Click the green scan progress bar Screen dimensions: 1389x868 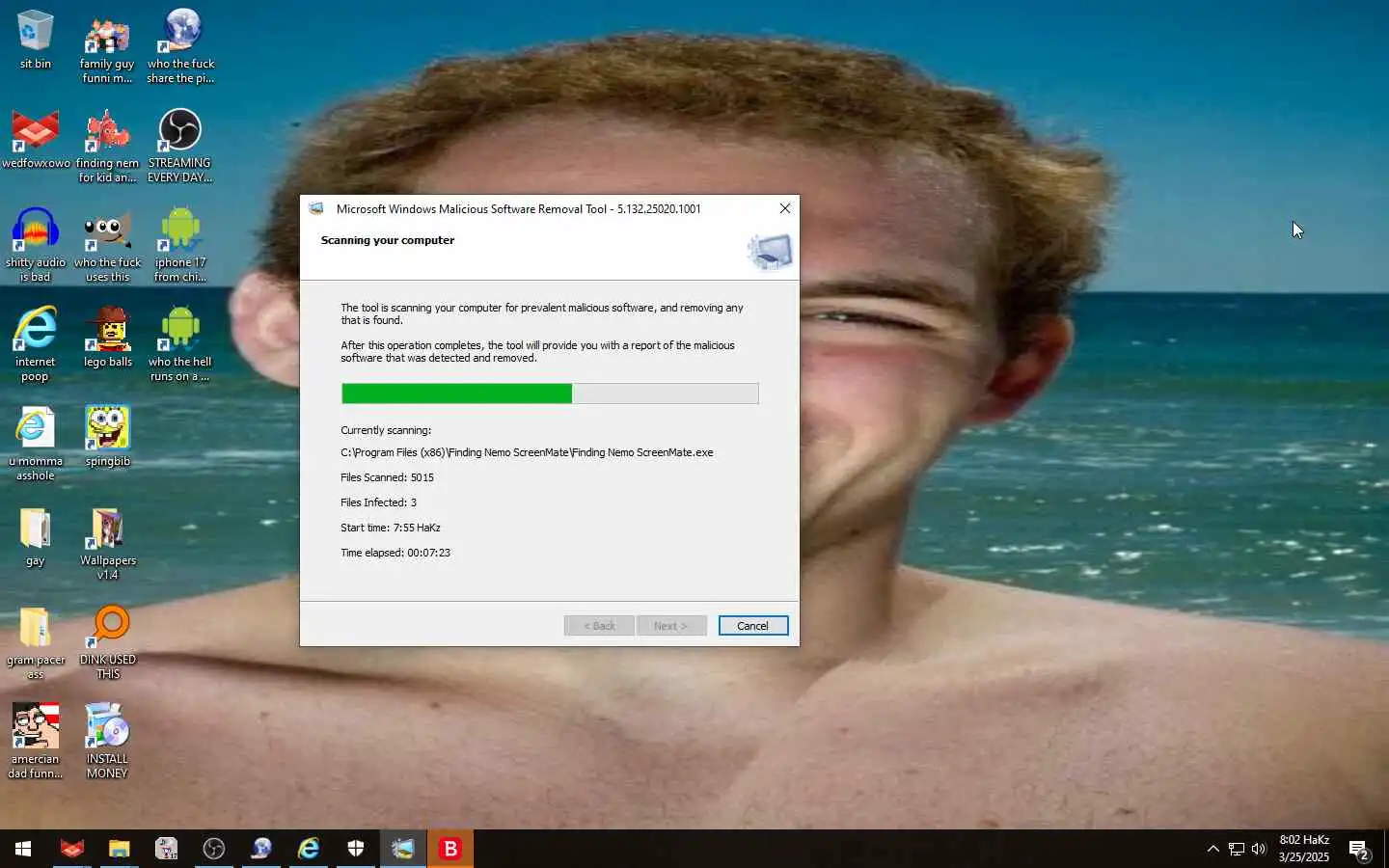[550, 393]
